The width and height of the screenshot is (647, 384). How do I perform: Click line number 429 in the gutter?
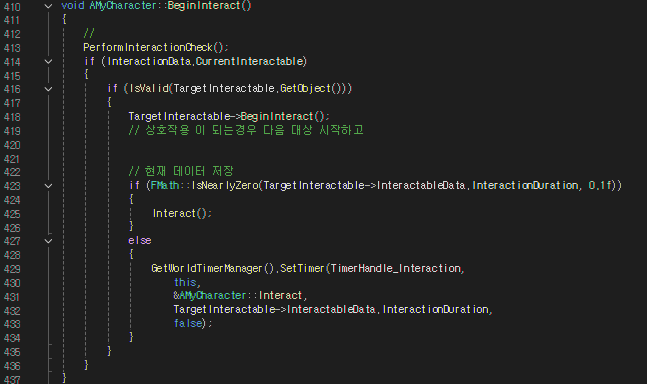[12, 269]
